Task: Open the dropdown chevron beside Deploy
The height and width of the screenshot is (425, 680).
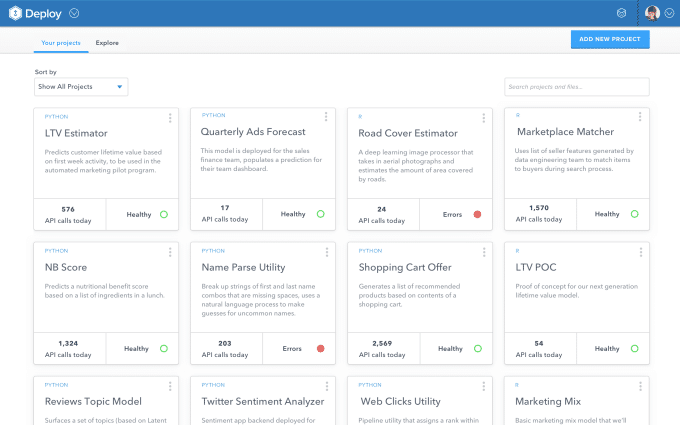Action: coord(74,13)
